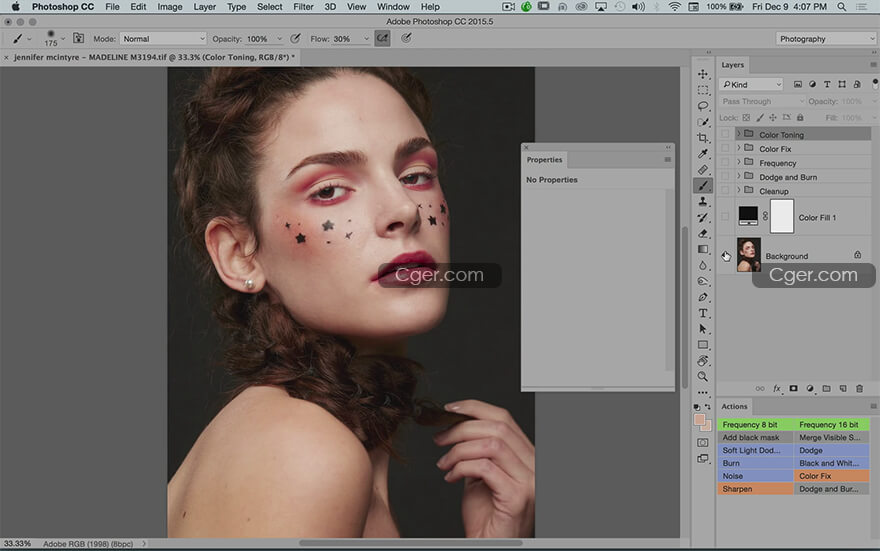Viewport: 880px width, 551px height.
Task: Select the Rectangular Marquee tool
Action: tap(703, 90)
